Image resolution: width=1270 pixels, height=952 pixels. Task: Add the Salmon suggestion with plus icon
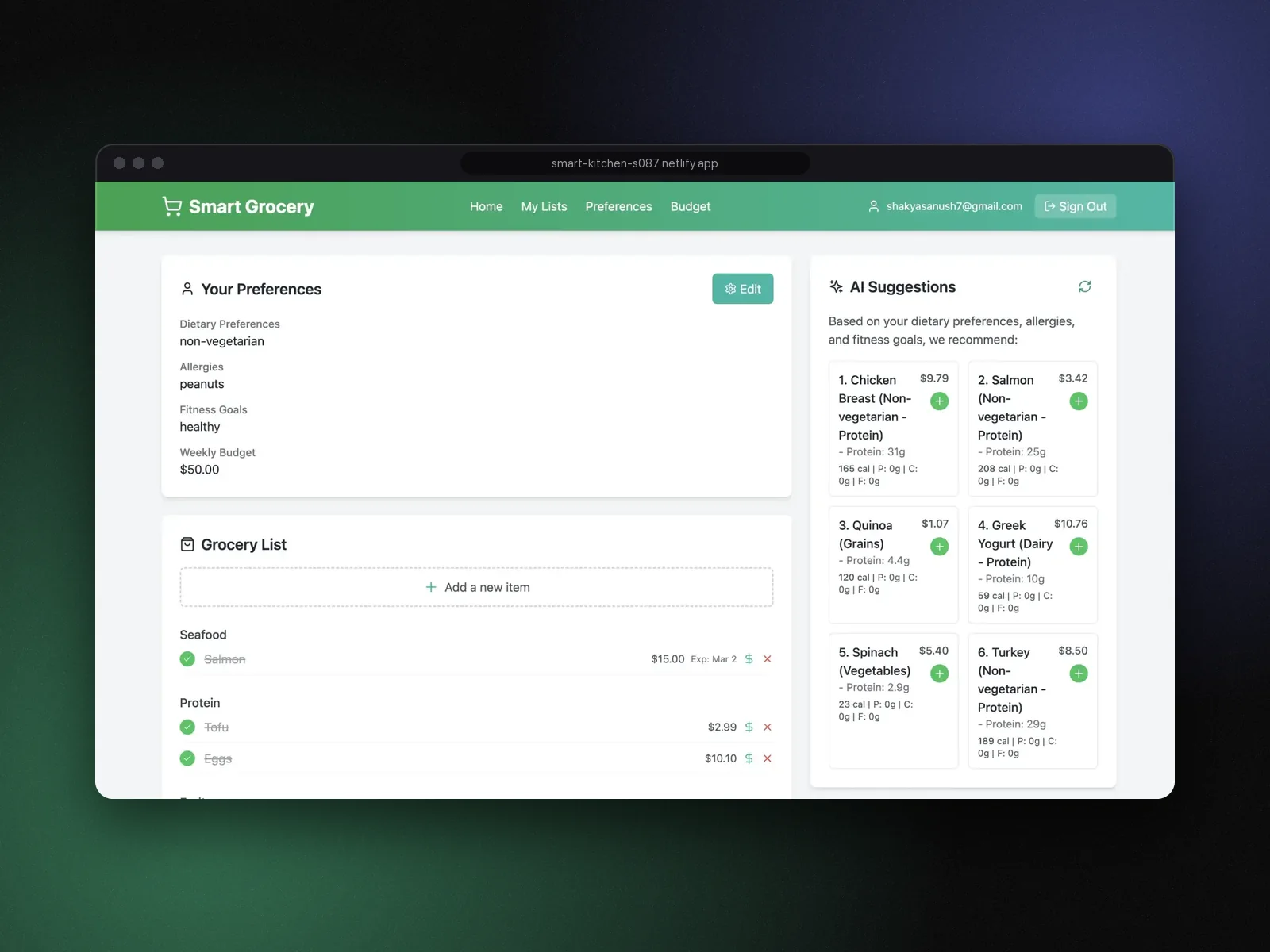(x=1079, y=401)
